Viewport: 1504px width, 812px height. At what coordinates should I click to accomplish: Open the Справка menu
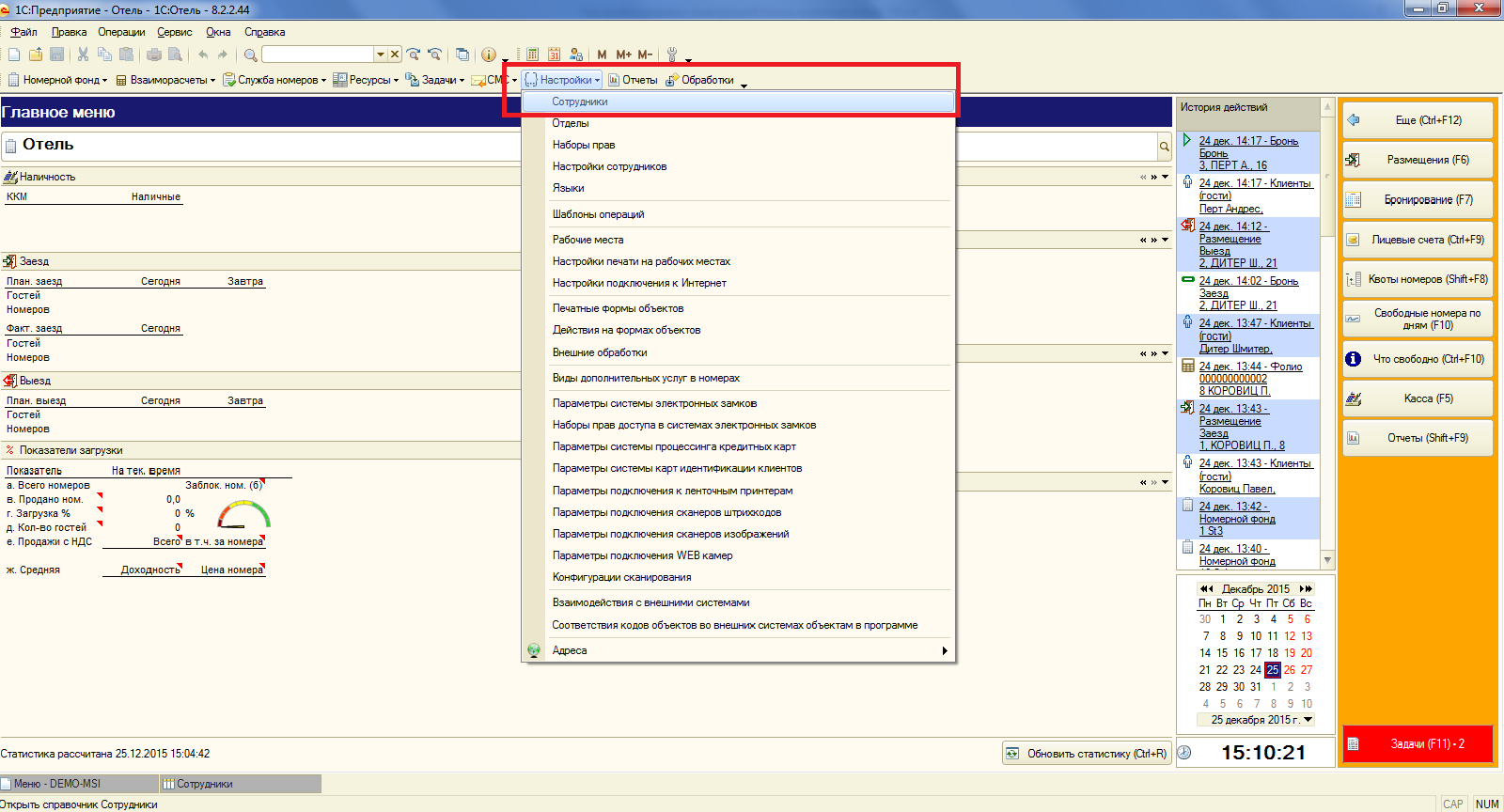click(x=264, y=32)
